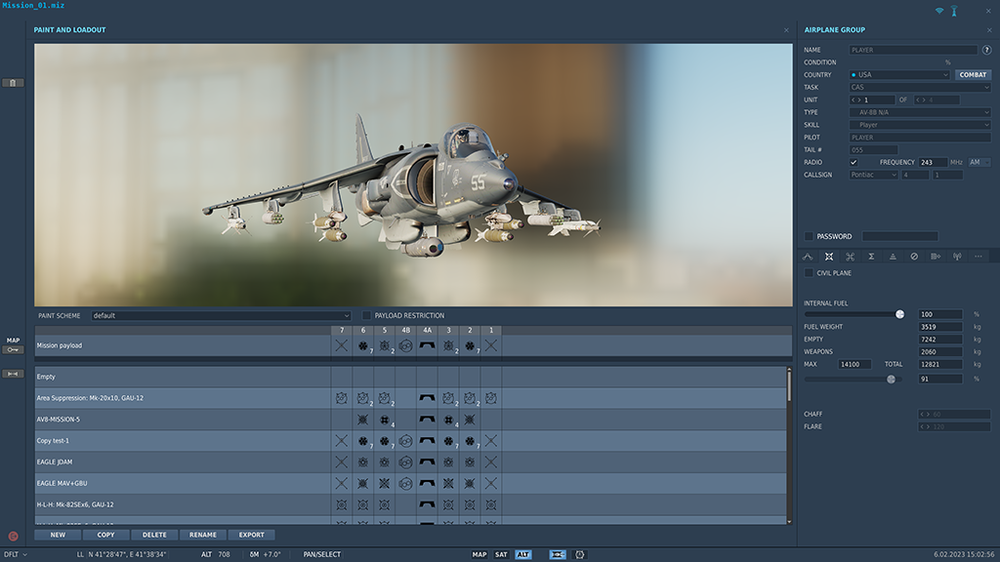Click the COPY payload button

[x=106, y=535]
